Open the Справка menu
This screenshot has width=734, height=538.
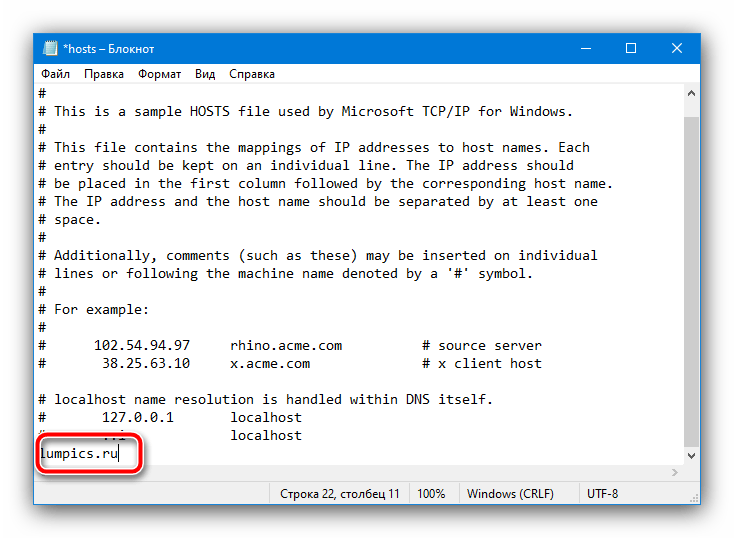(252, 74)
